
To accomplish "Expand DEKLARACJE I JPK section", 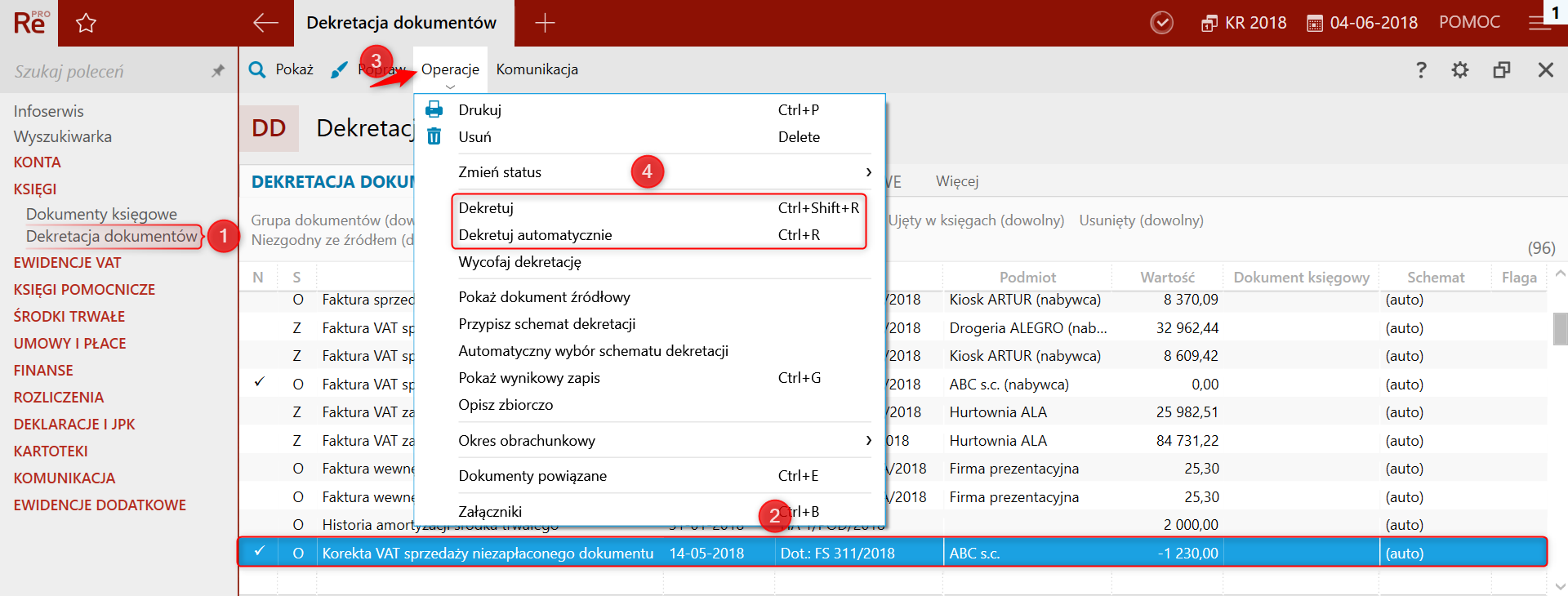I will click(74, 424).
